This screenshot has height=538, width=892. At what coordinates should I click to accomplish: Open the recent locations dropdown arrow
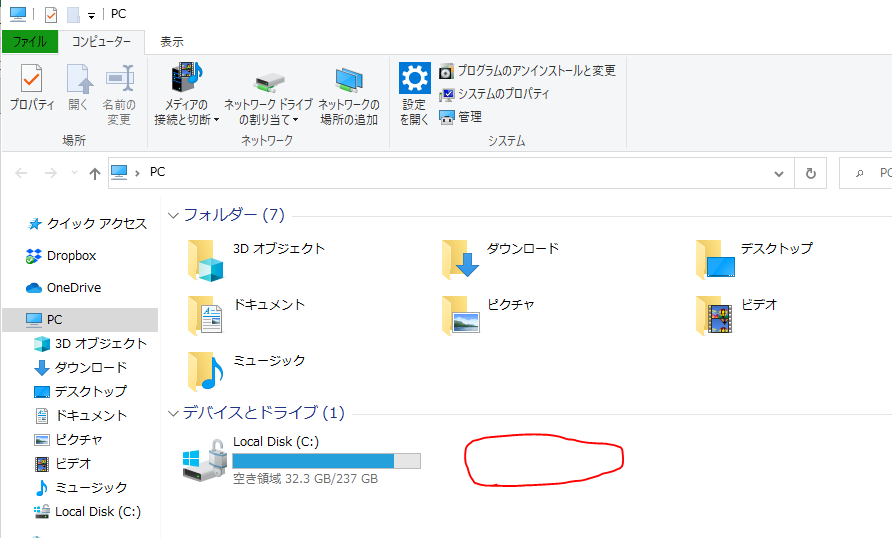click(74, 172)
